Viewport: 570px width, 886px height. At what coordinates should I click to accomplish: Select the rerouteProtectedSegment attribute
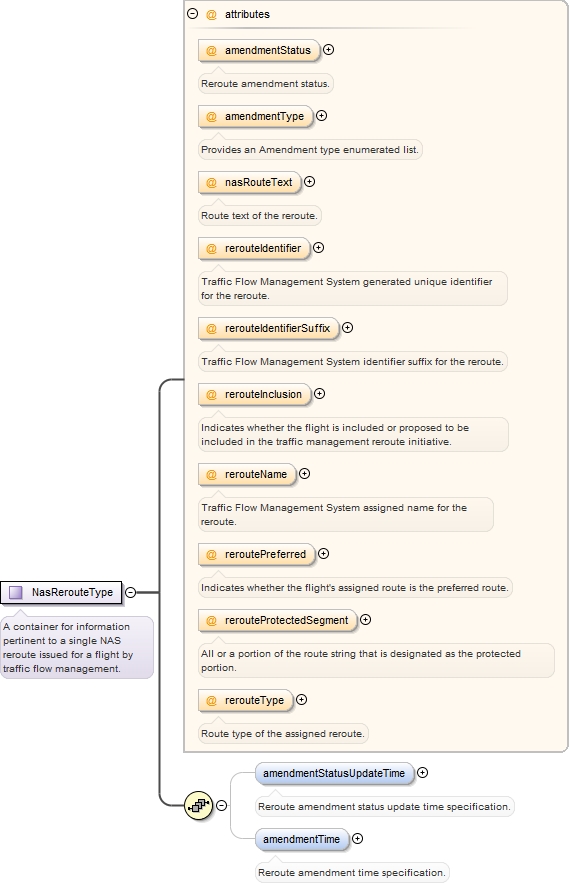tap(278, 620)
